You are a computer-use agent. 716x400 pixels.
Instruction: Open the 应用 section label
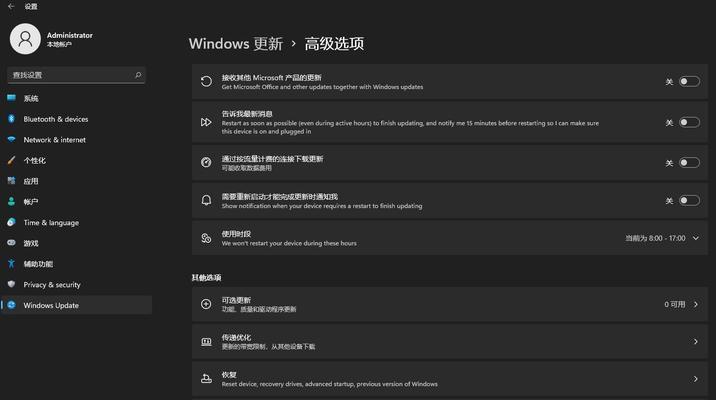click(x=31, y=181)
